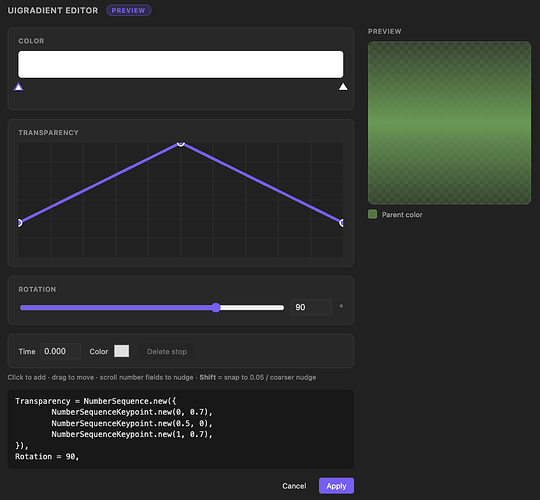Viewport: 540px width, 500px height.
Task: Select the left color stop marker
Action: coord(19,87)
